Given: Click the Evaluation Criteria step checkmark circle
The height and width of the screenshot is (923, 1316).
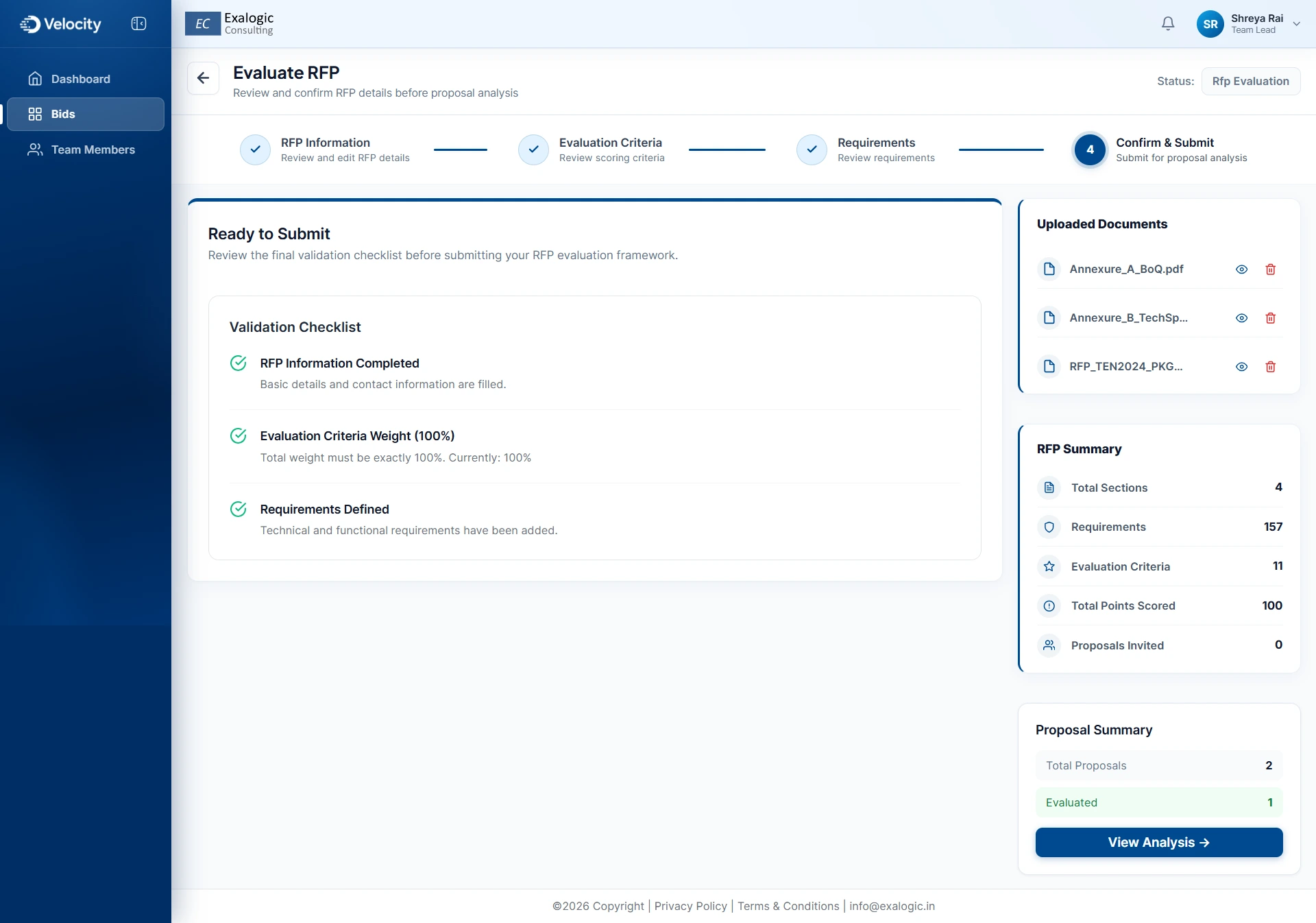Looking at the screenshot, I should pyautogui.click(x=533, y=149).
